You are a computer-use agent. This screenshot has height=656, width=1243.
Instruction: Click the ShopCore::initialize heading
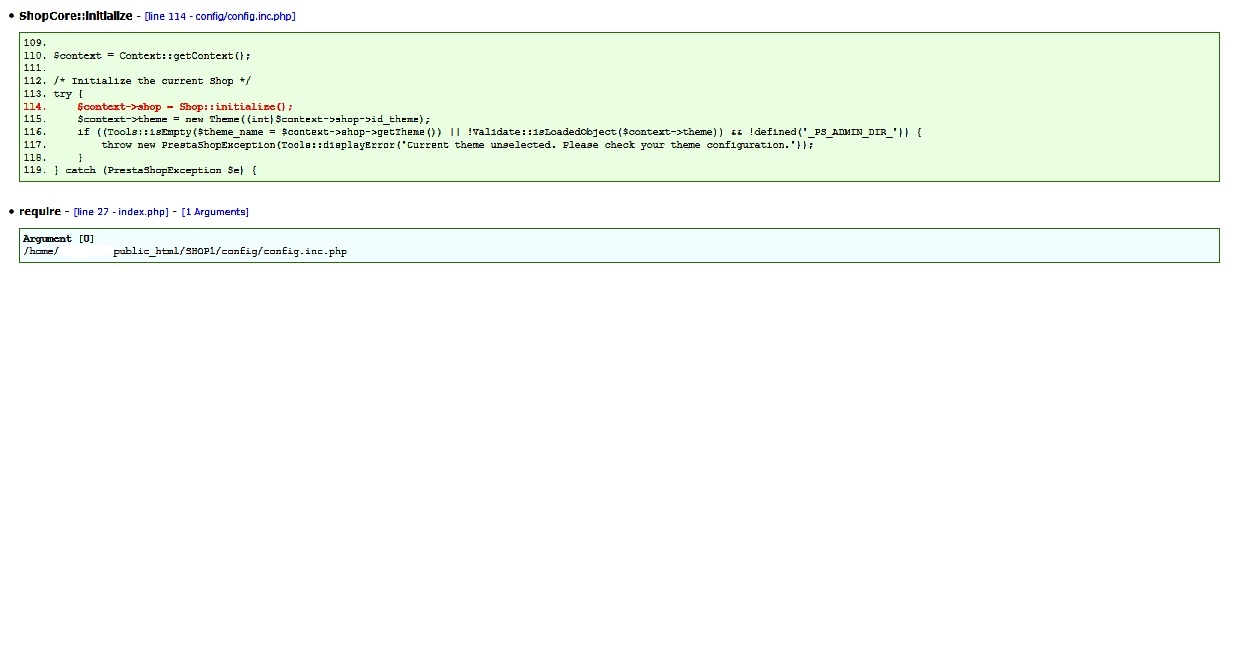[75, 16]
